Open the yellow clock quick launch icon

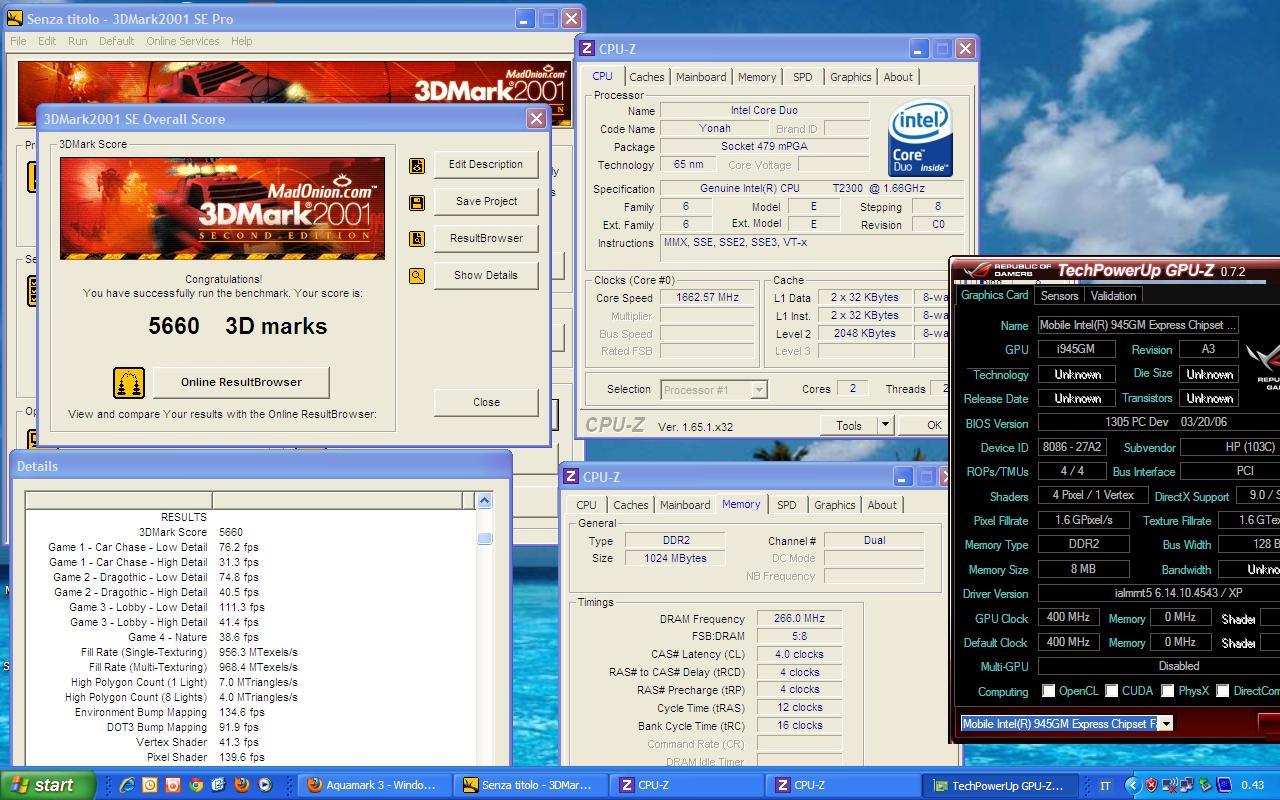pos(150,785)
